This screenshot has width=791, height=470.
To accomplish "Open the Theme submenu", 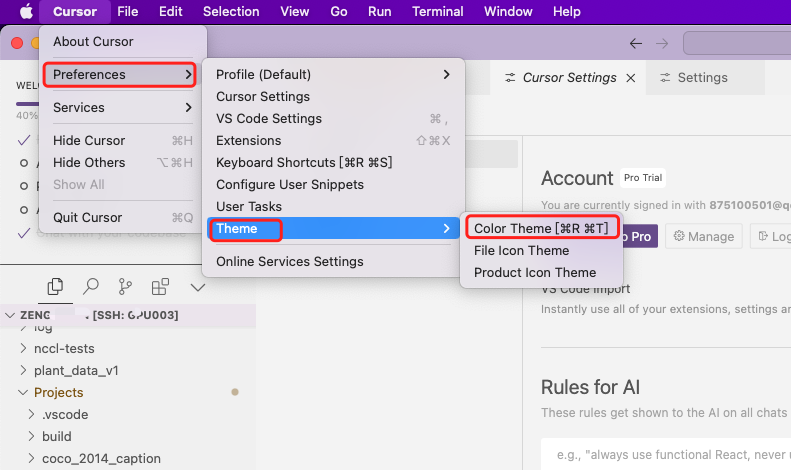I will pyautogui.click(x=333, y=228).
